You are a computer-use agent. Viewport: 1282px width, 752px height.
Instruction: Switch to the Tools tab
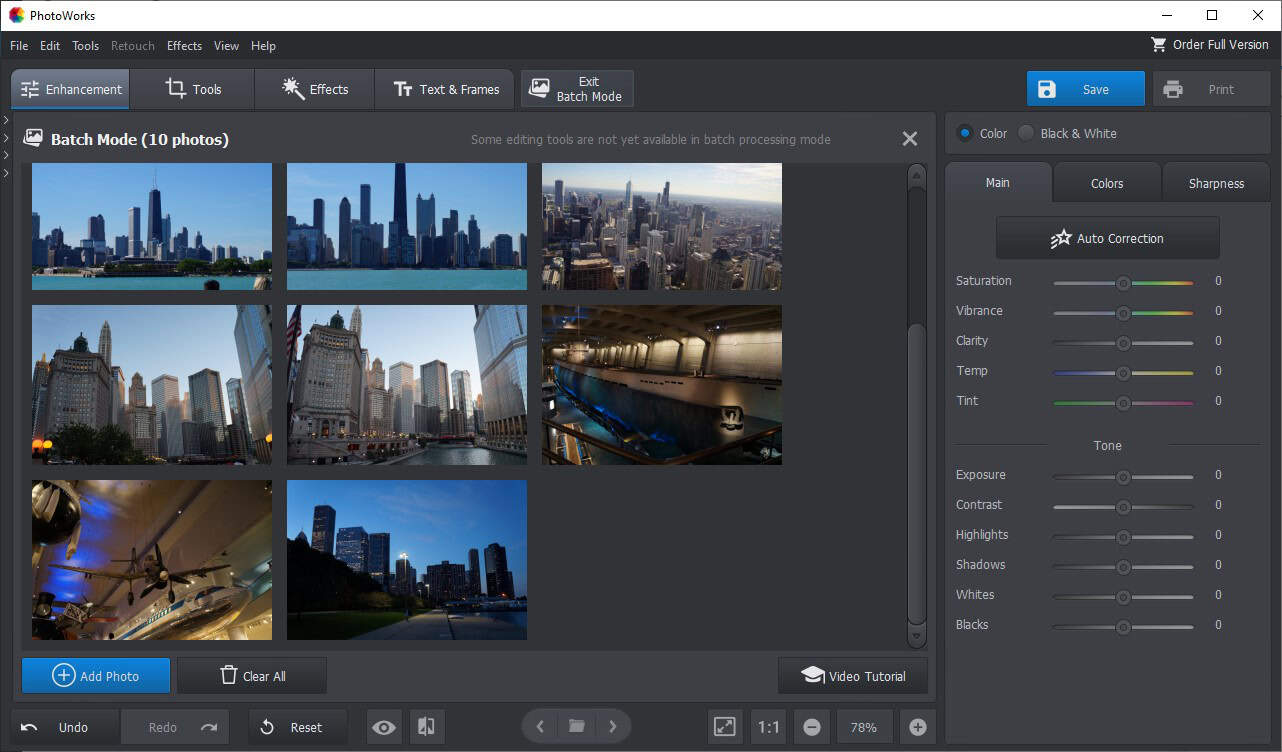pyautogui.click(x=192, y=89)
